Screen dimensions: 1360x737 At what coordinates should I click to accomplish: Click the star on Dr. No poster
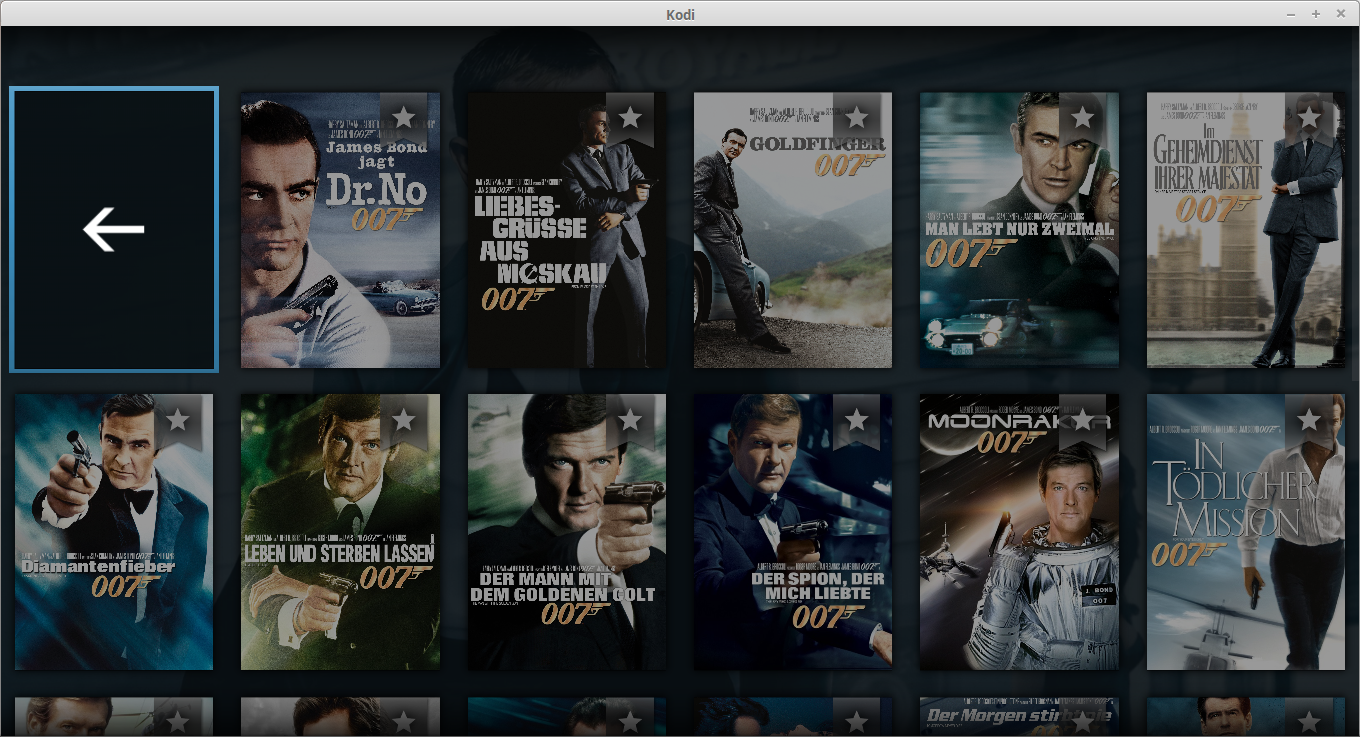pyautogui.click(x=403, y=118)
